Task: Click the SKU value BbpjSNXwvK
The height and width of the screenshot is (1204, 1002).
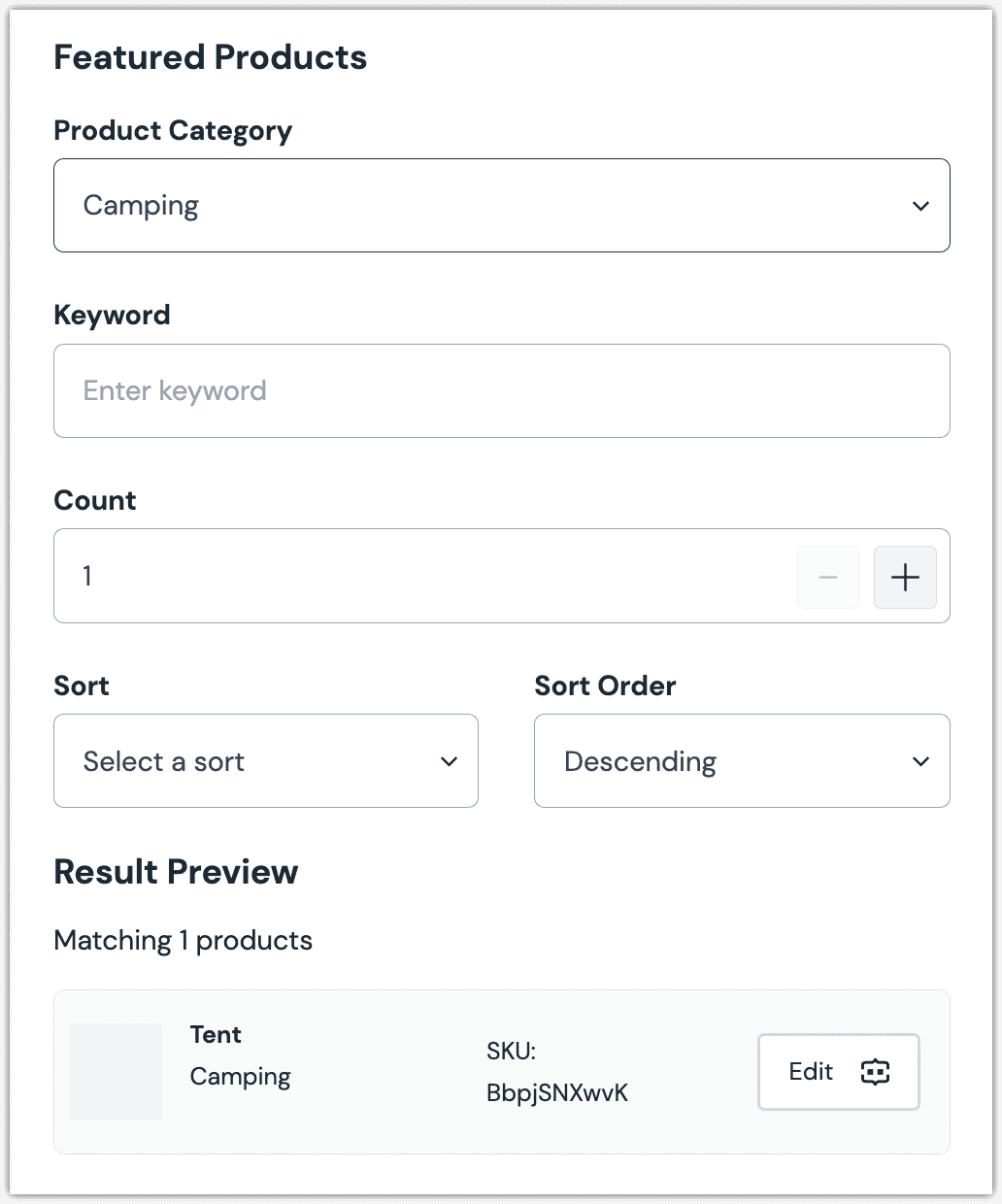Action: point(557,1093)
